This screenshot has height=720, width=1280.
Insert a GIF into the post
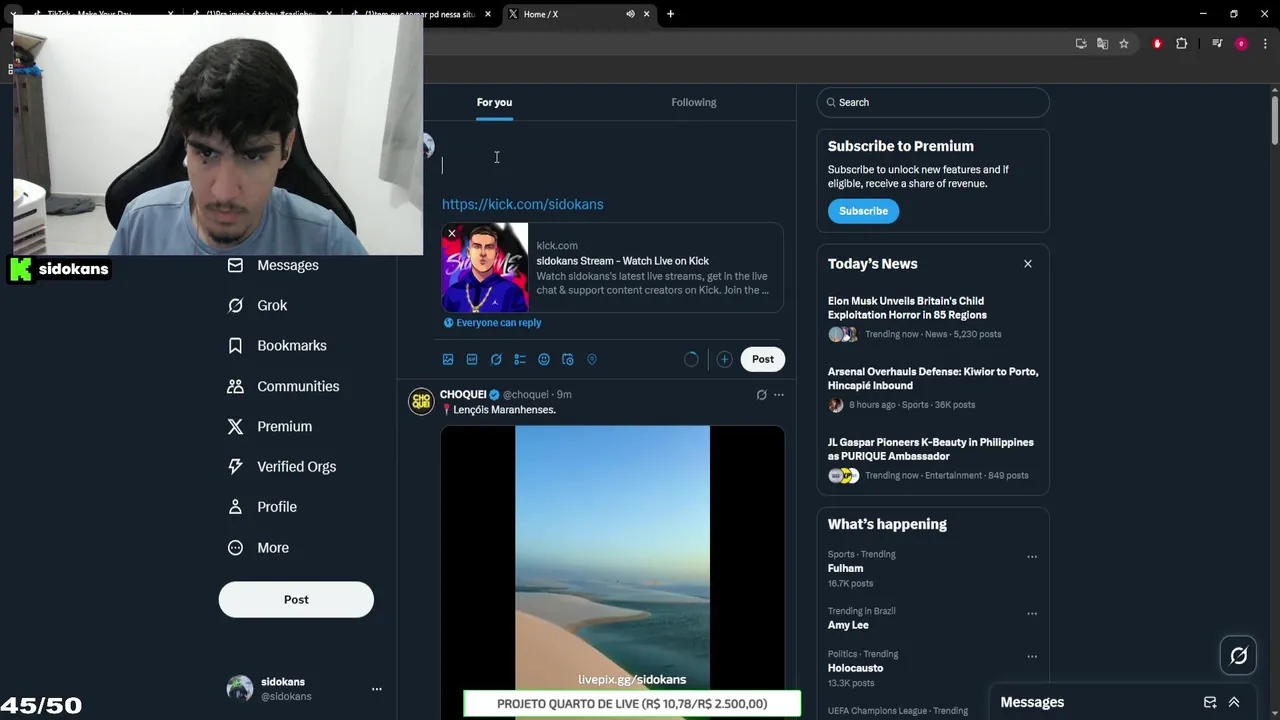[472, 359]
